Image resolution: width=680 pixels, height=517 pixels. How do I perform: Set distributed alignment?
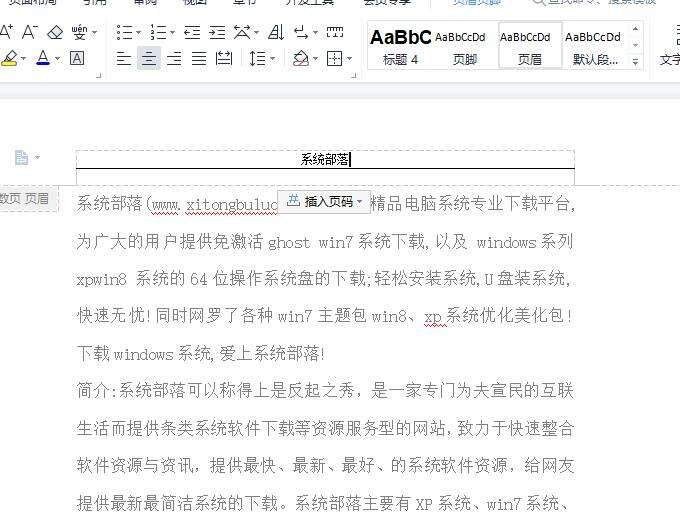coord(224,58)
